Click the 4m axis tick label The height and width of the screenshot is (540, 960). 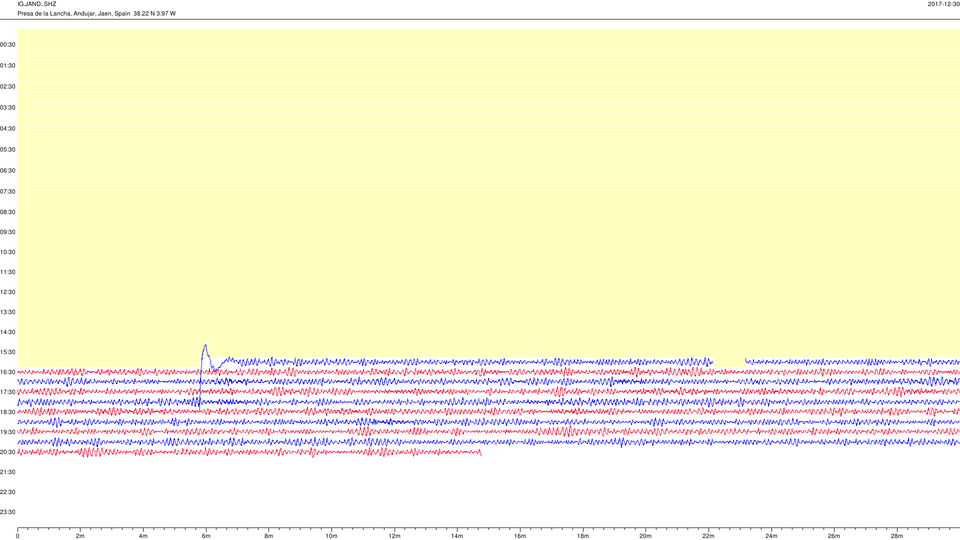click(143, 536)
